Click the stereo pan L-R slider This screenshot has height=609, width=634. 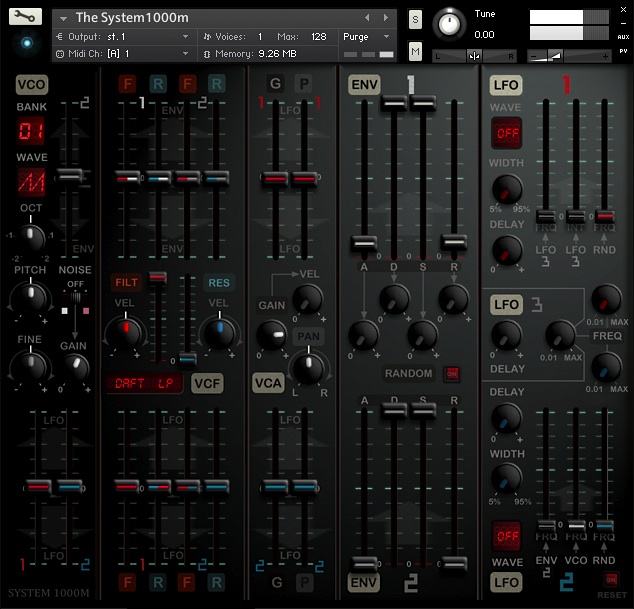pyautogui.click(x=474, y=56)
